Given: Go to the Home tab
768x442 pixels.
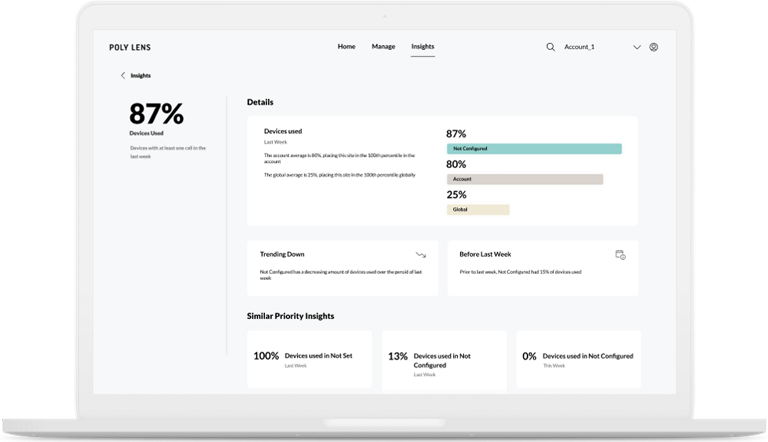Looking at the screenshot, I should coord(346,47).
